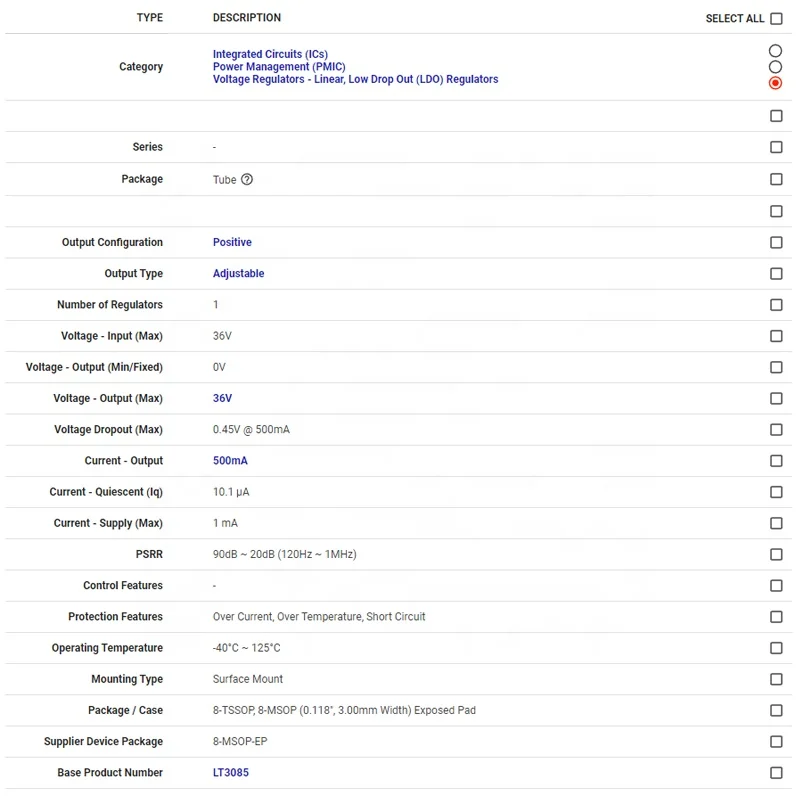Viewport: 800px width, 800px height.
Task: Tick the Package Tube row checkbox
Action: (776, 180)
